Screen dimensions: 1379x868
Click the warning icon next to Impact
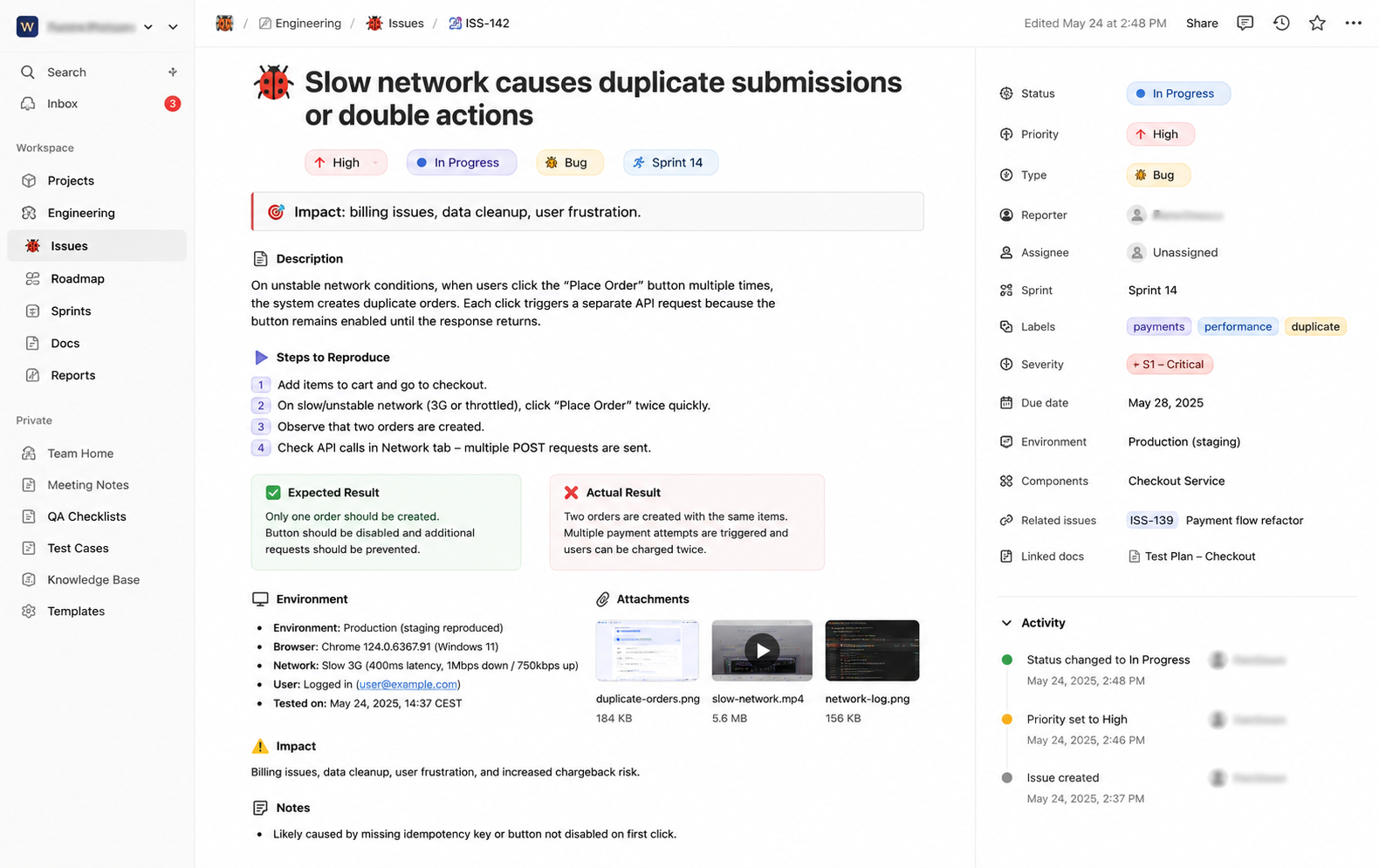click(x=260, y=747)
